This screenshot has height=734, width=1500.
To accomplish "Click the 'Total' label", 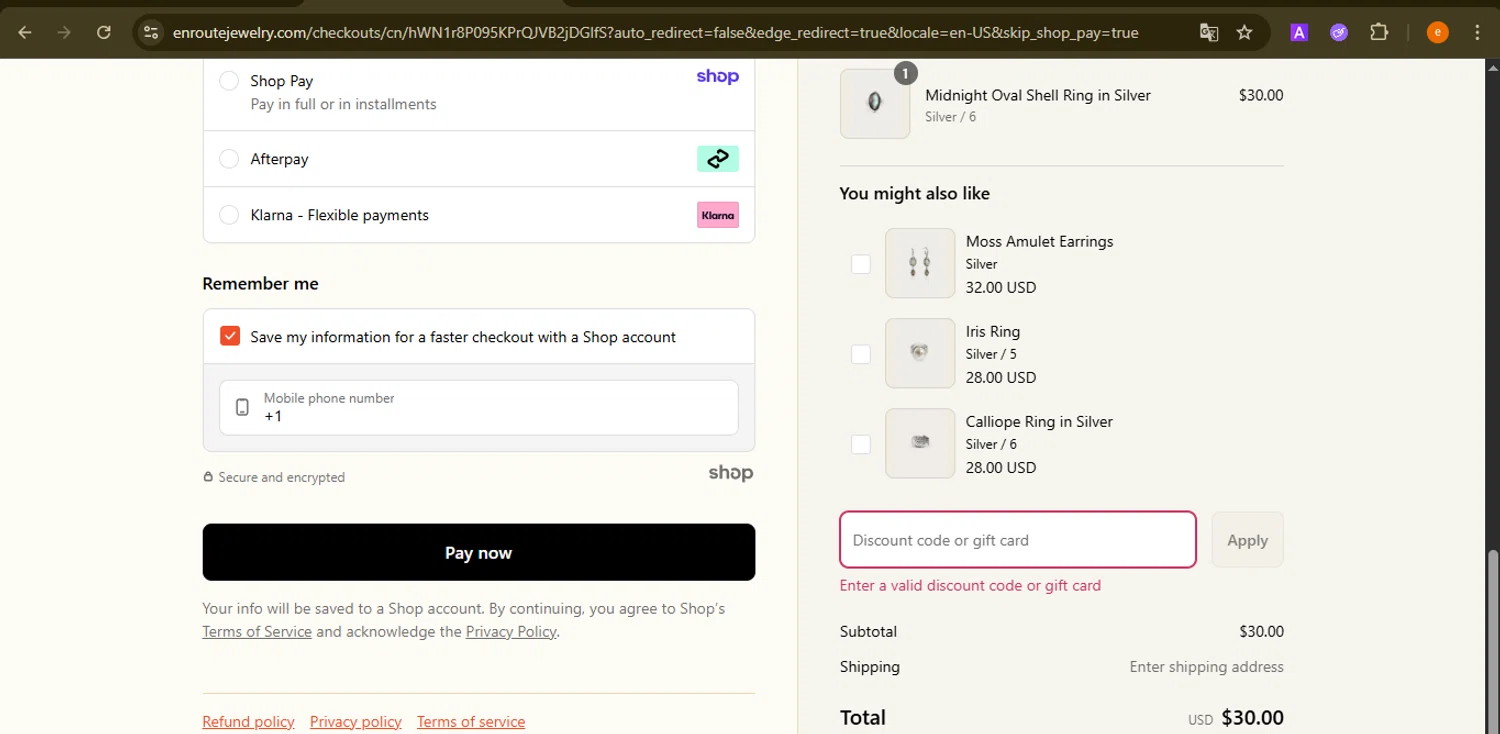I will 863,717.
